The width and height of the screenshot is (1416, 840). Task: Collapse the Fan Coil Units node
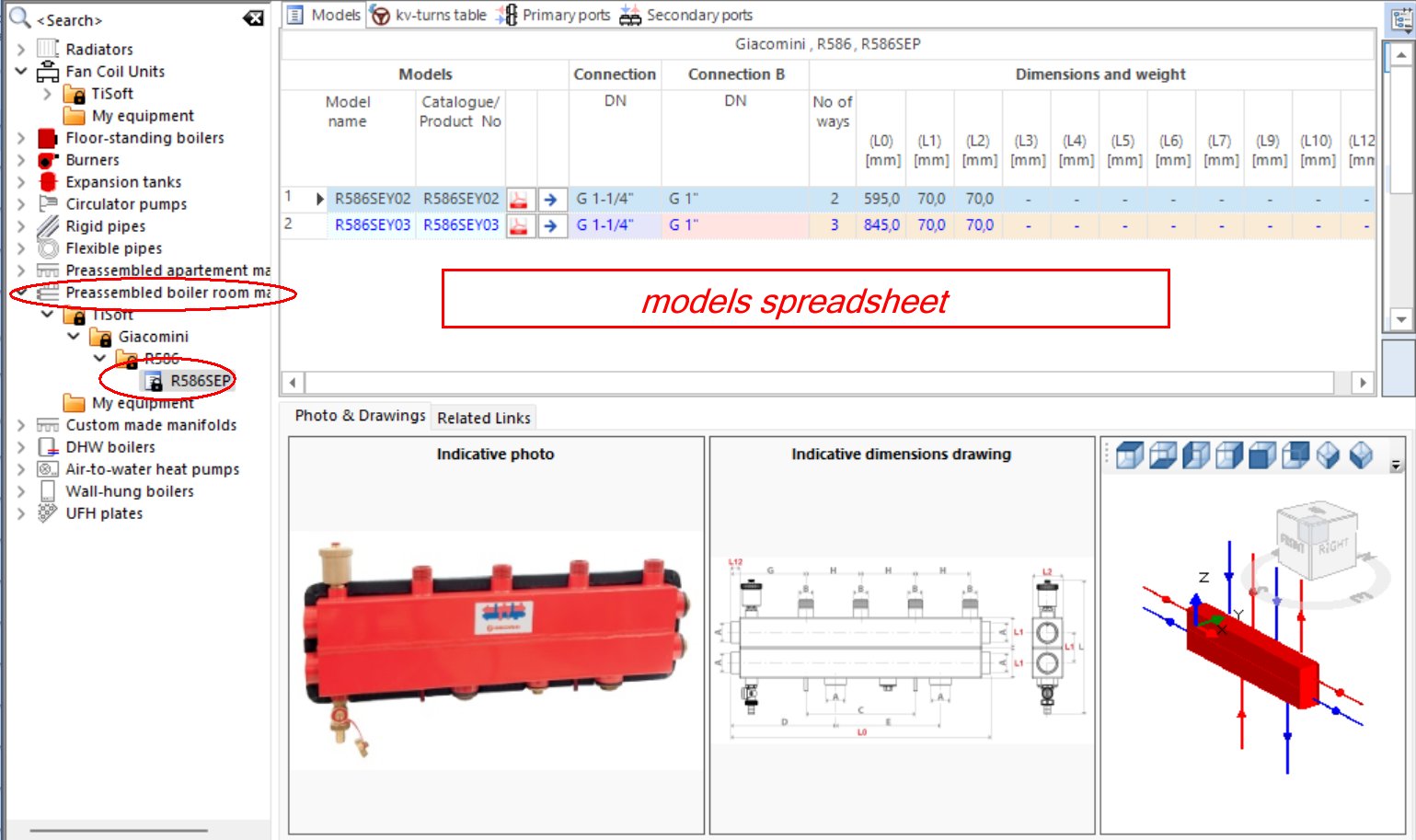pyautogui.click(x=20, y=71)
